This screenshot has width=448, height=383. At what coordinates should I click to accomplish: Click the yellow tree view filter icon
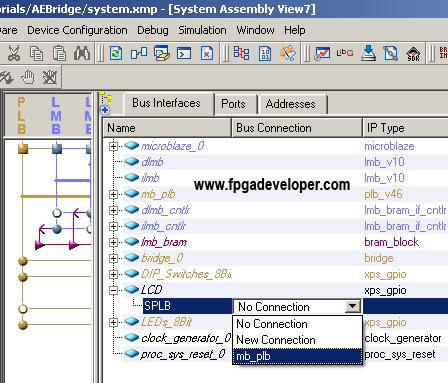(106, 98)
